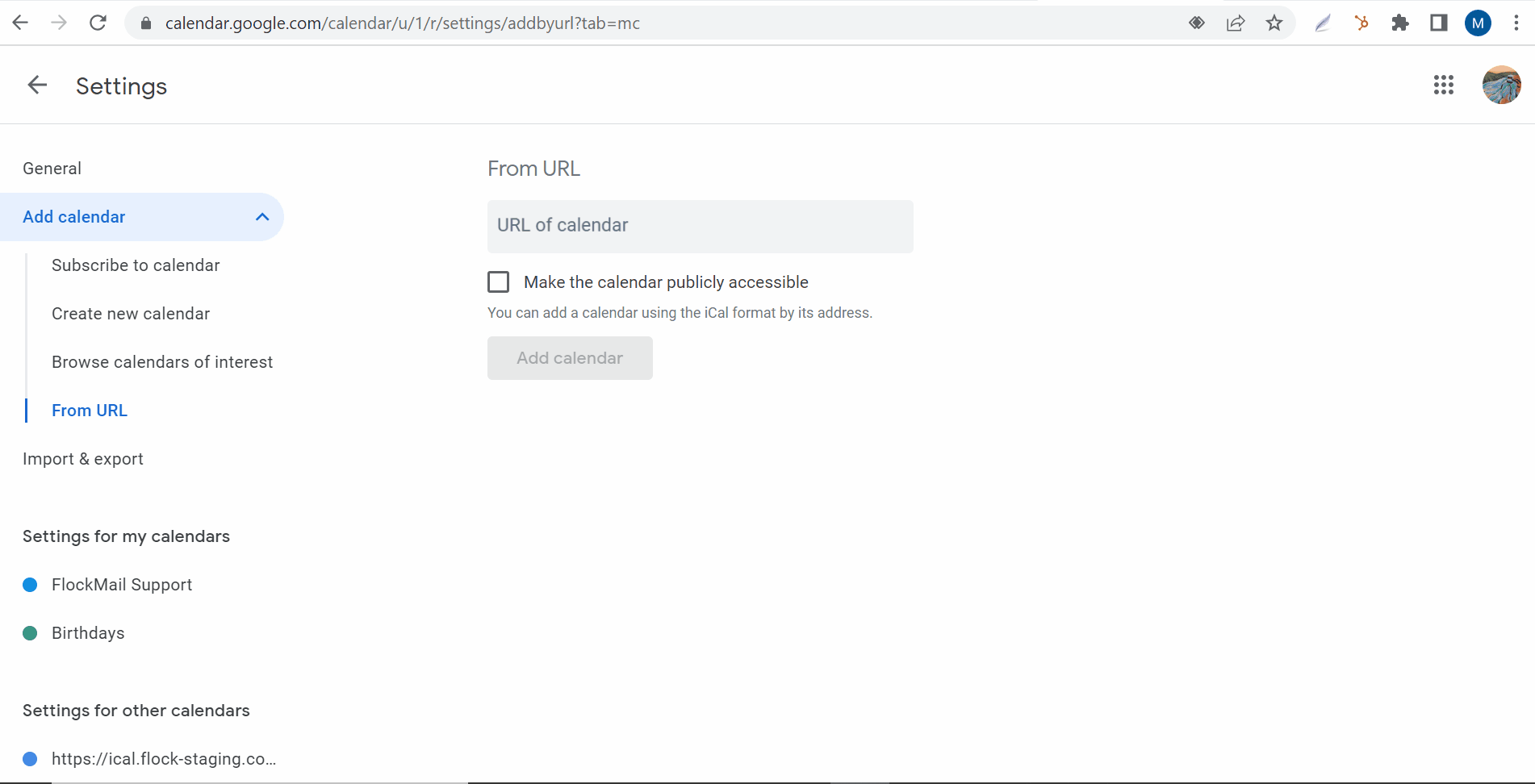Screen dimensions: 1535x784
Task: Click the Add calendar button
Action: coord(570,357)
